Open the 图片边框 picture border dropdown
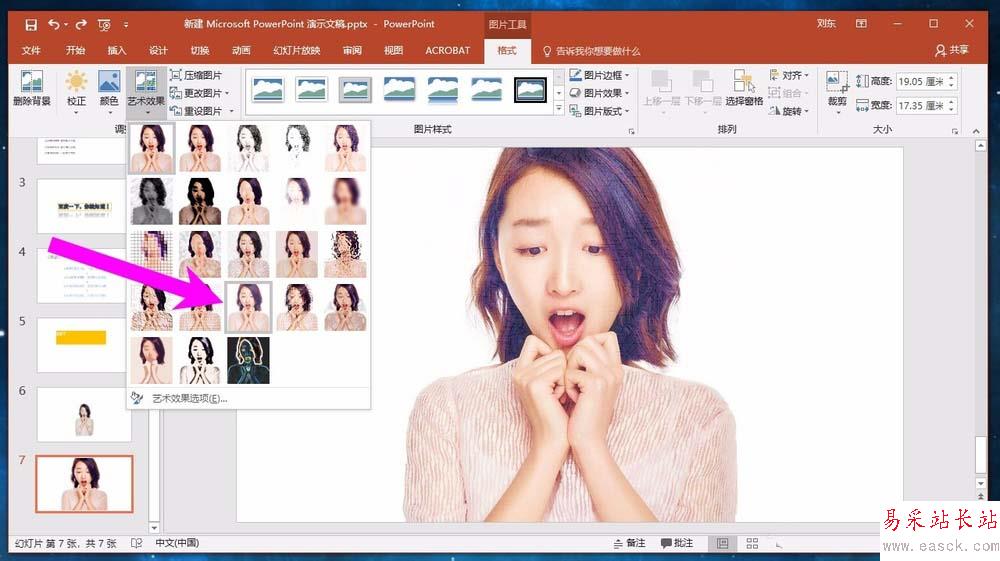 coord(599,75)
